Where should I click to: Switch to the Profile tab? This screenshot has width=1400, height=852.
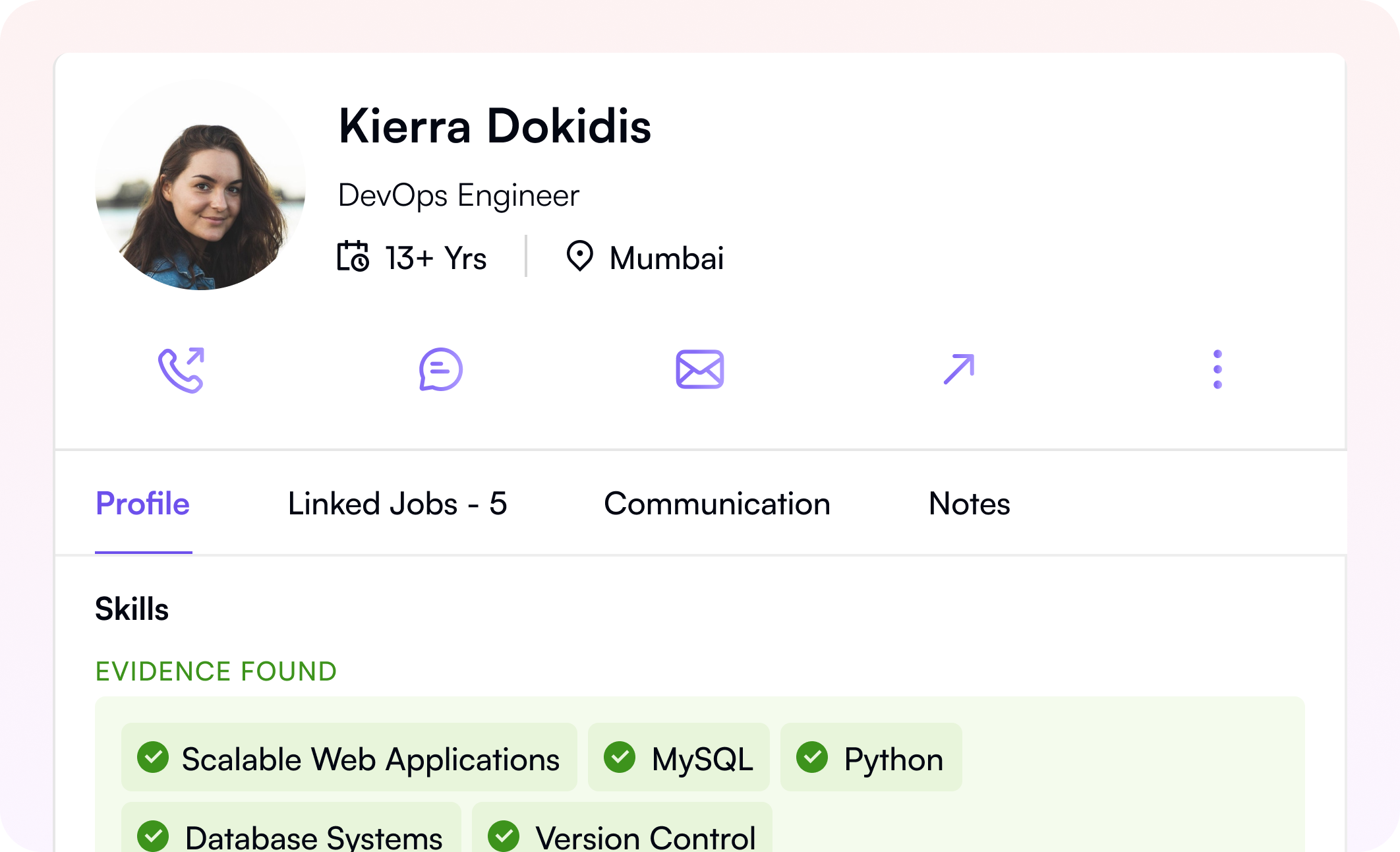pos(143,504)
